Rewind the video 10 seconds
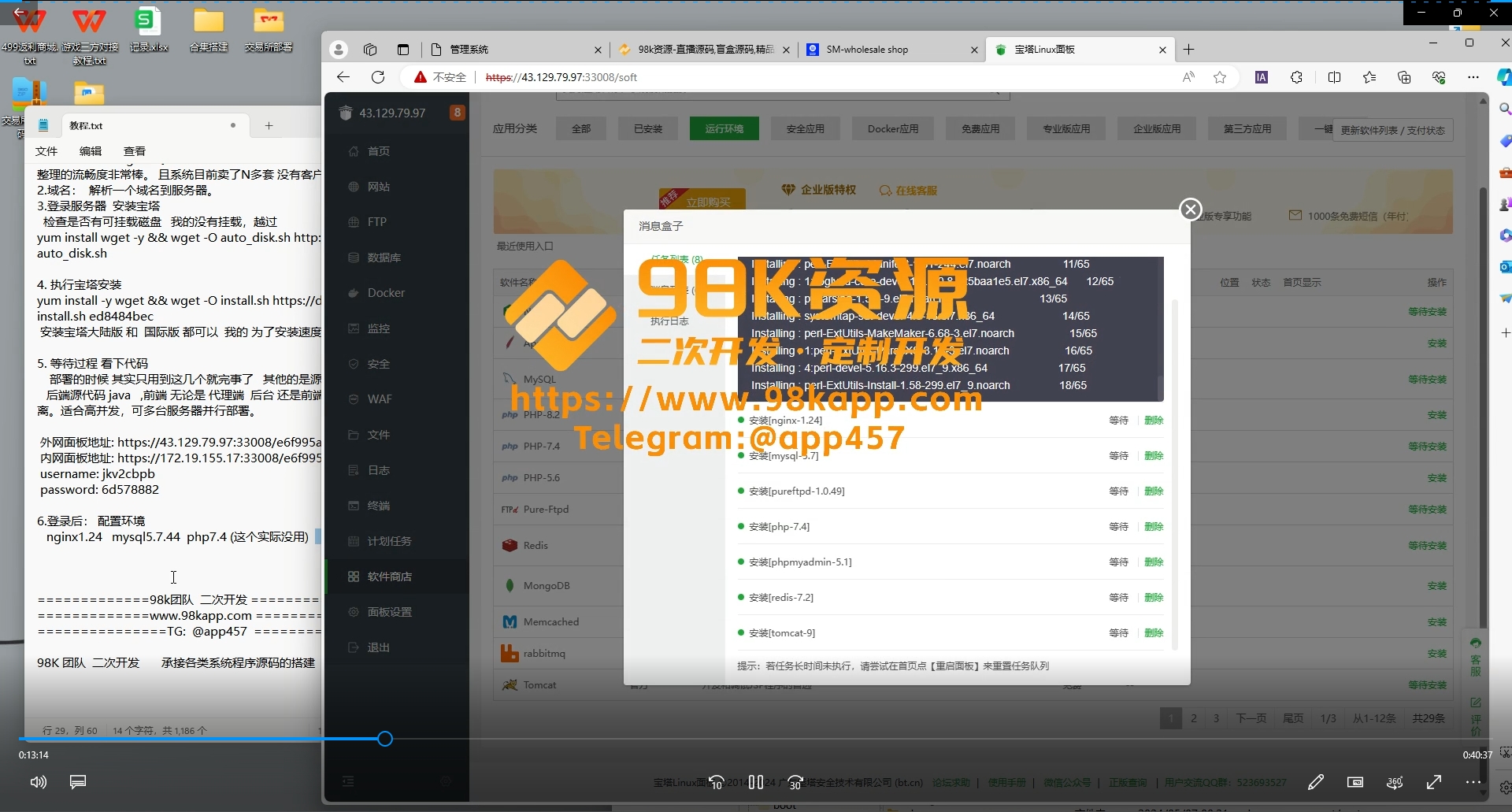1512x812 pixels. click(x=717, y=782)
